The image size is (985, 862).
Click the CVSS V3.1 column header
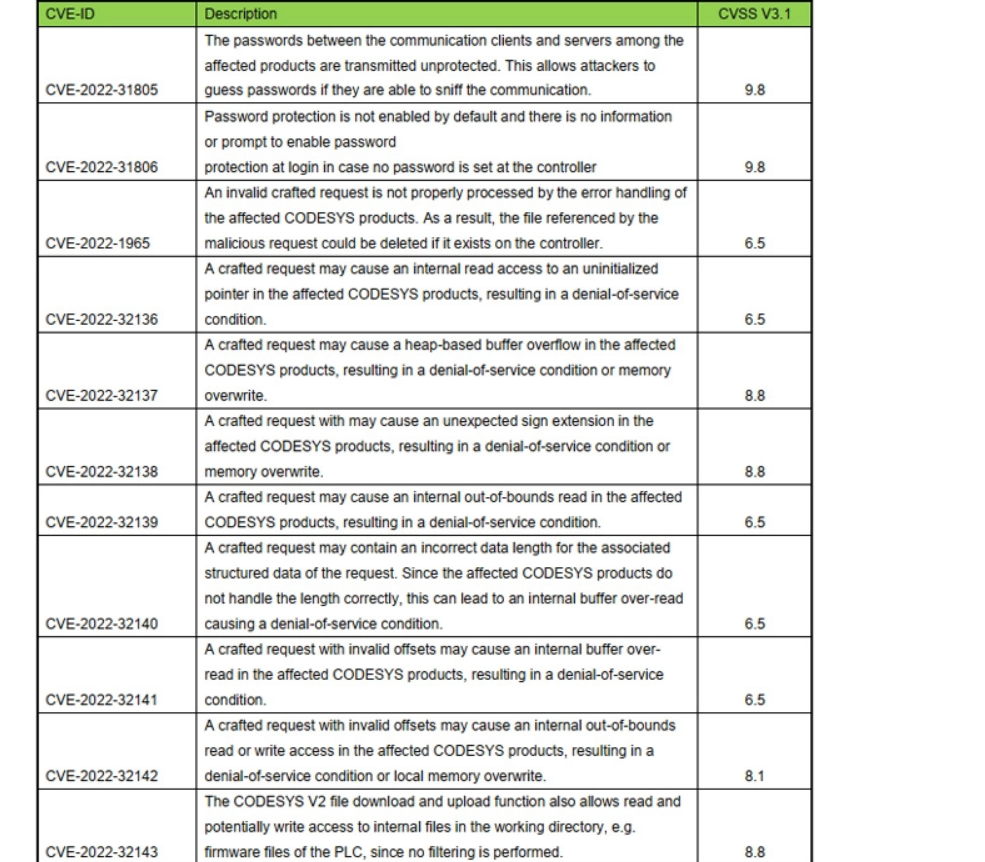tap(754, 14)
